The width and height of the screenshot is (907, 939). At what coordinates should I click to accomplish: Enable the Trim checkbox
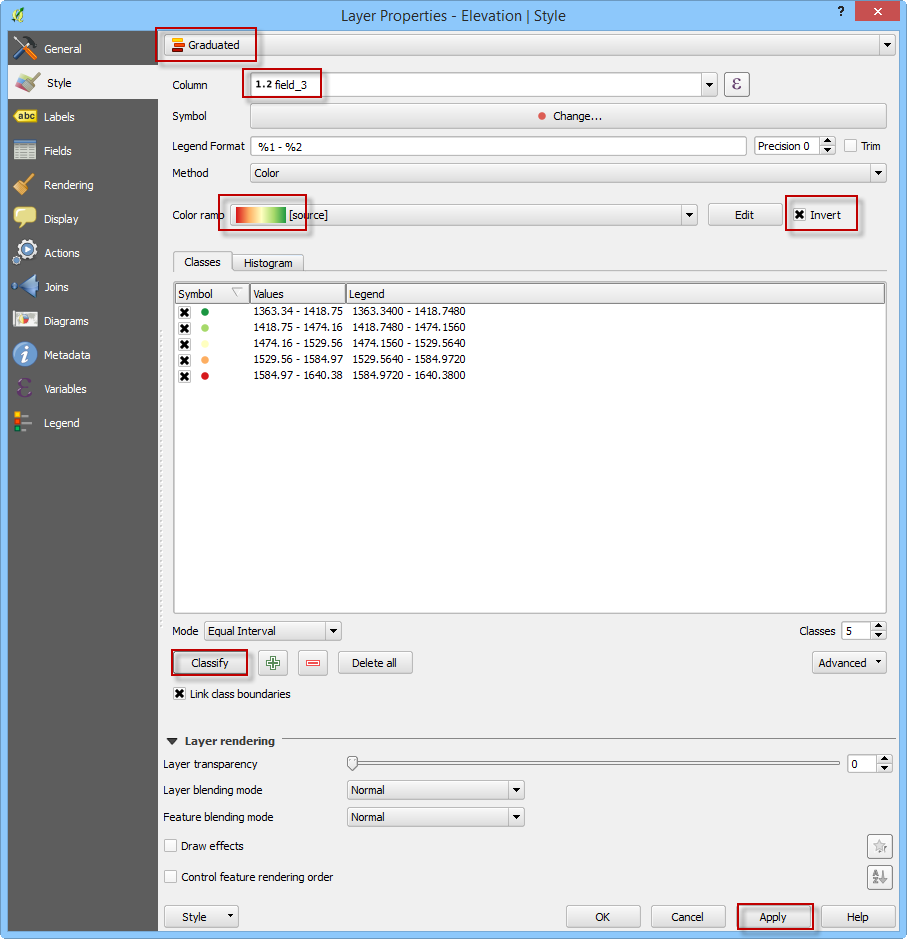click(851, 146)
